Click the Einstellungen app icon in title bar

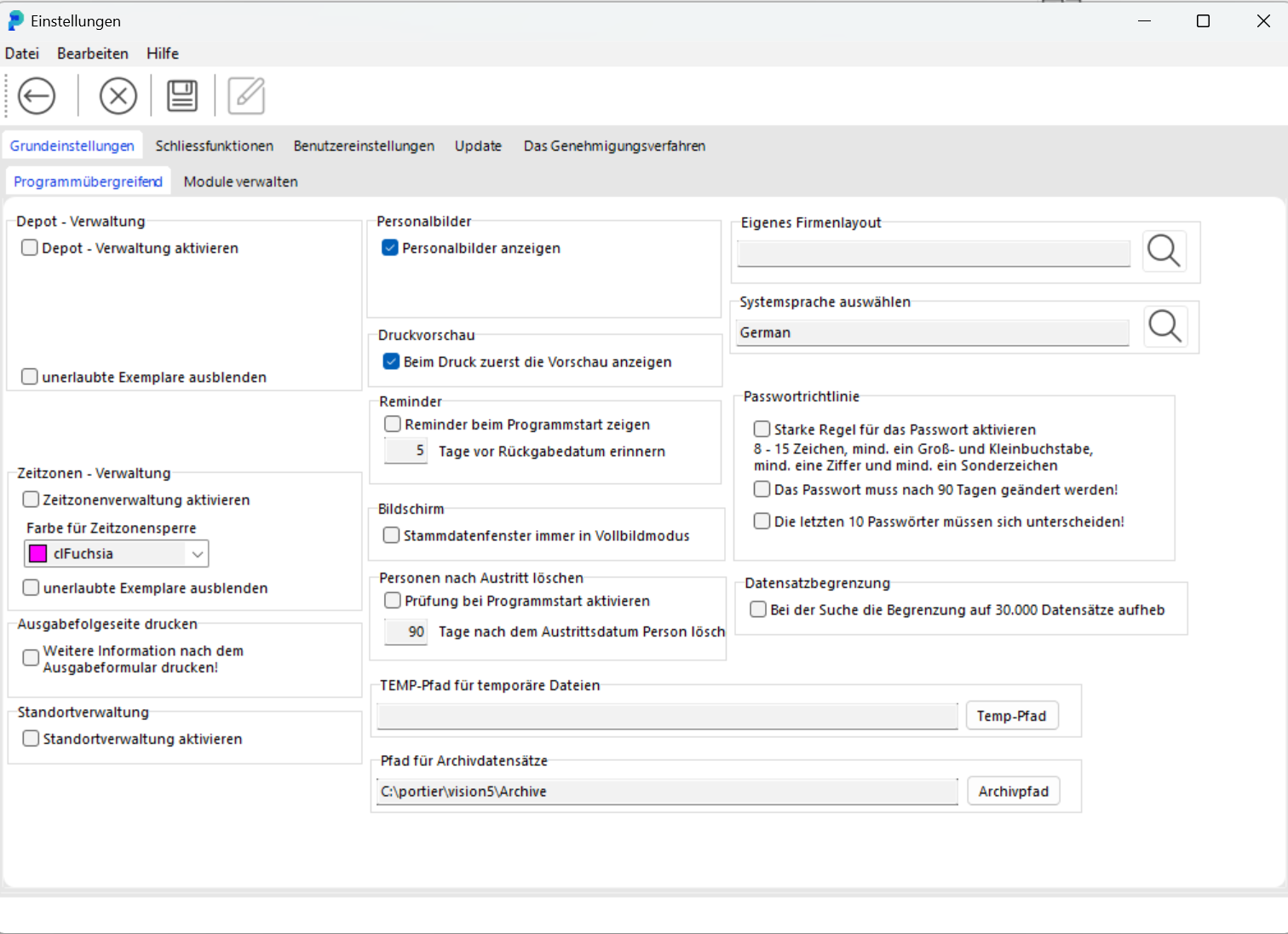pyautogui.click(x=15, y=20)
